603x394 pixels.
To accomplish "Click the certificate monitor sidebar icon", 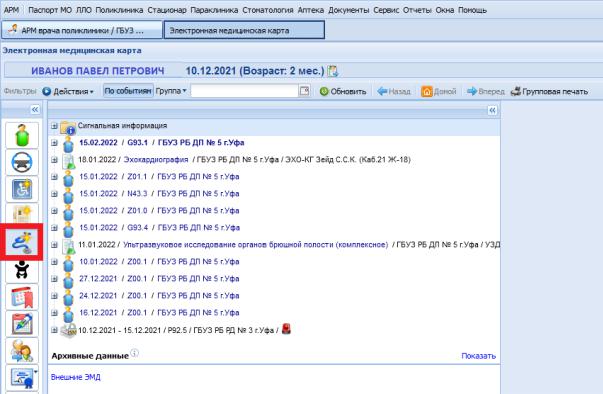I will 22,377.
